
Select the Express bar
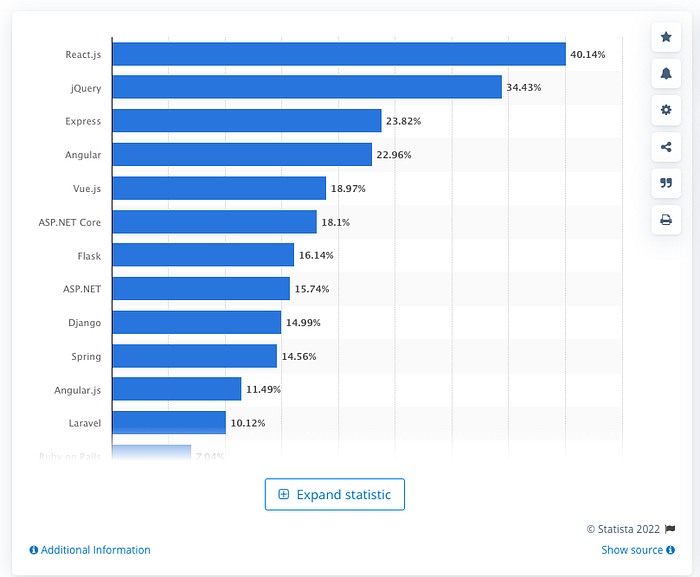(x=247, y=121)
